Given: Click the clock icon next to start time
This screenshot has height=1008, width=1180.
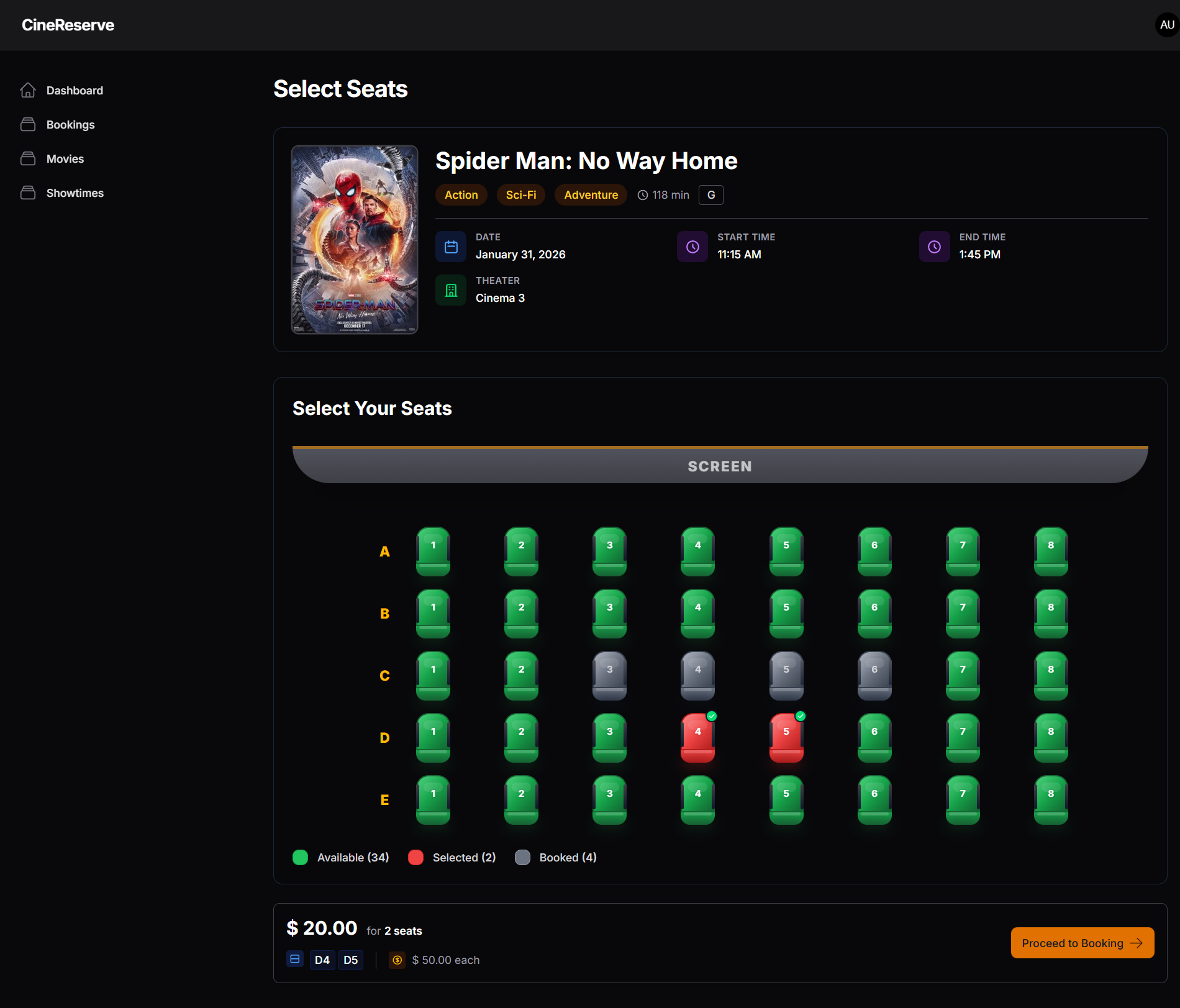Looking at the screenshot, I should (692, 246).
